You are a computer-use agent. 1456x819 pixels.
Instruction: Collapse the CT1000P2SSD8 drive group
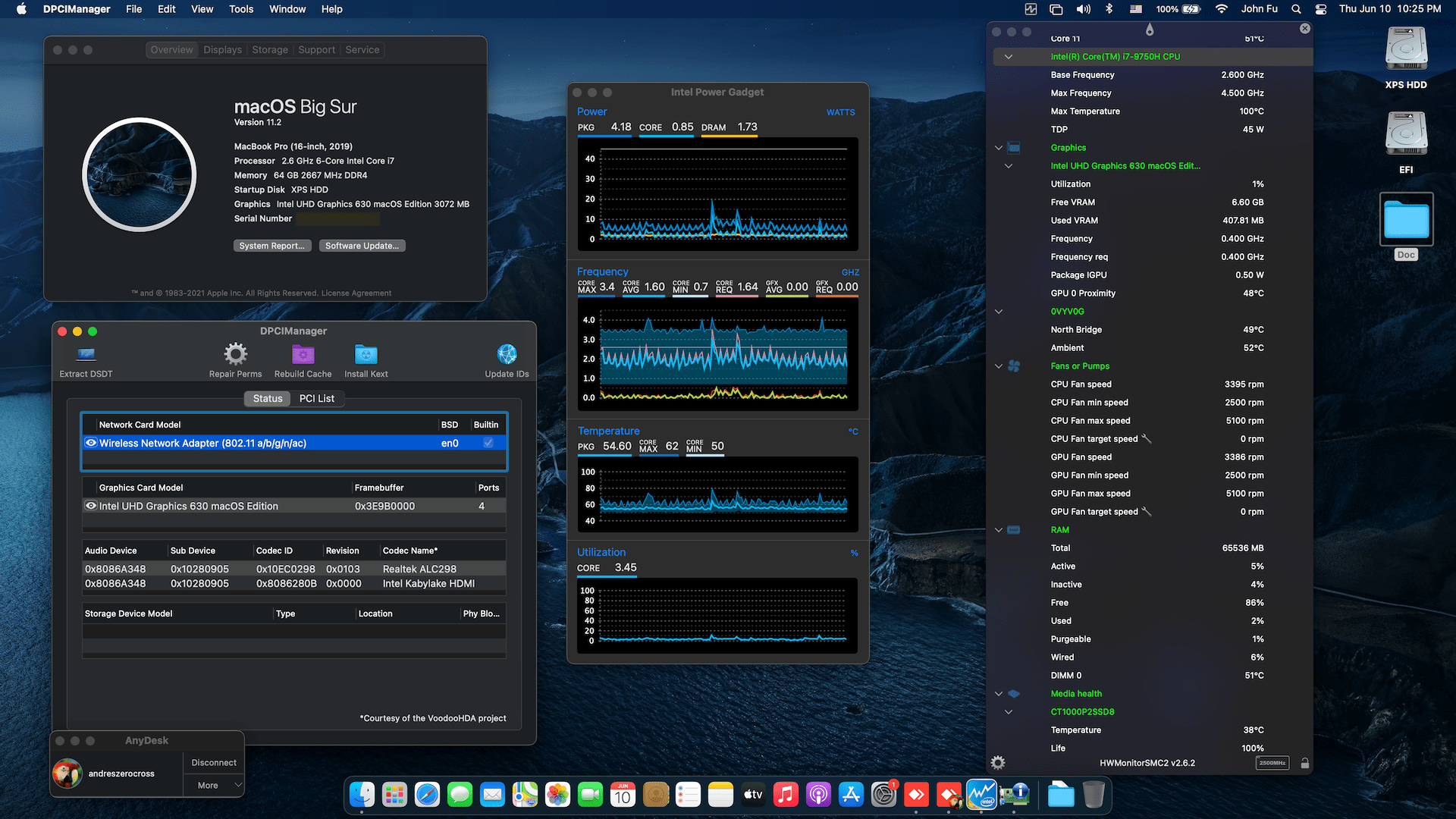coord(1009,711)
